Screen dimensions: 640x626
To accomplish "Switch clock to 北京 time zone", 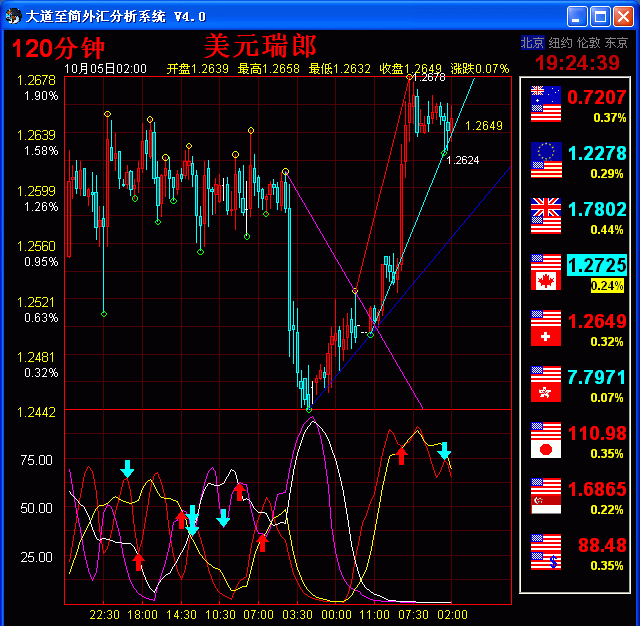I will pos(532,42).
